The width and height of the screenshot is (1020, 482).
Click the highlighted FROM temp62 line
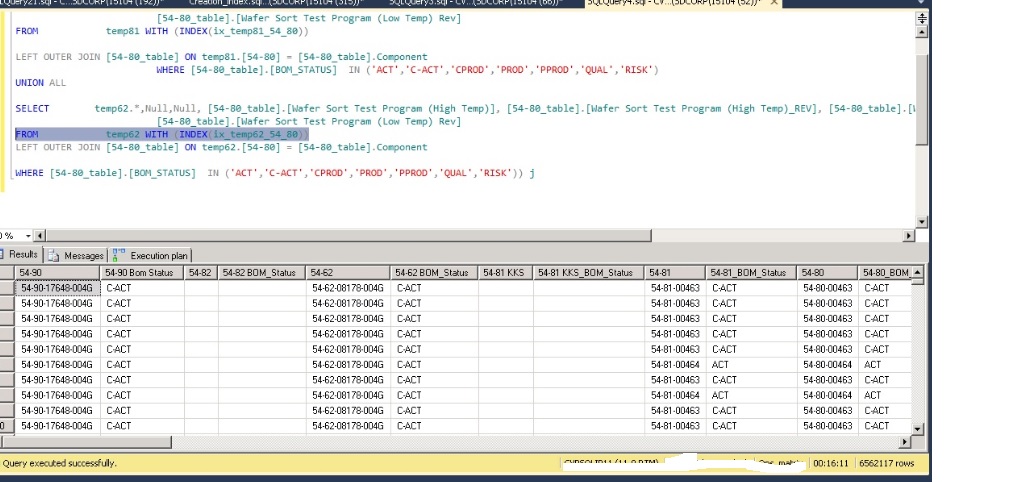click(x=162, y=134)
